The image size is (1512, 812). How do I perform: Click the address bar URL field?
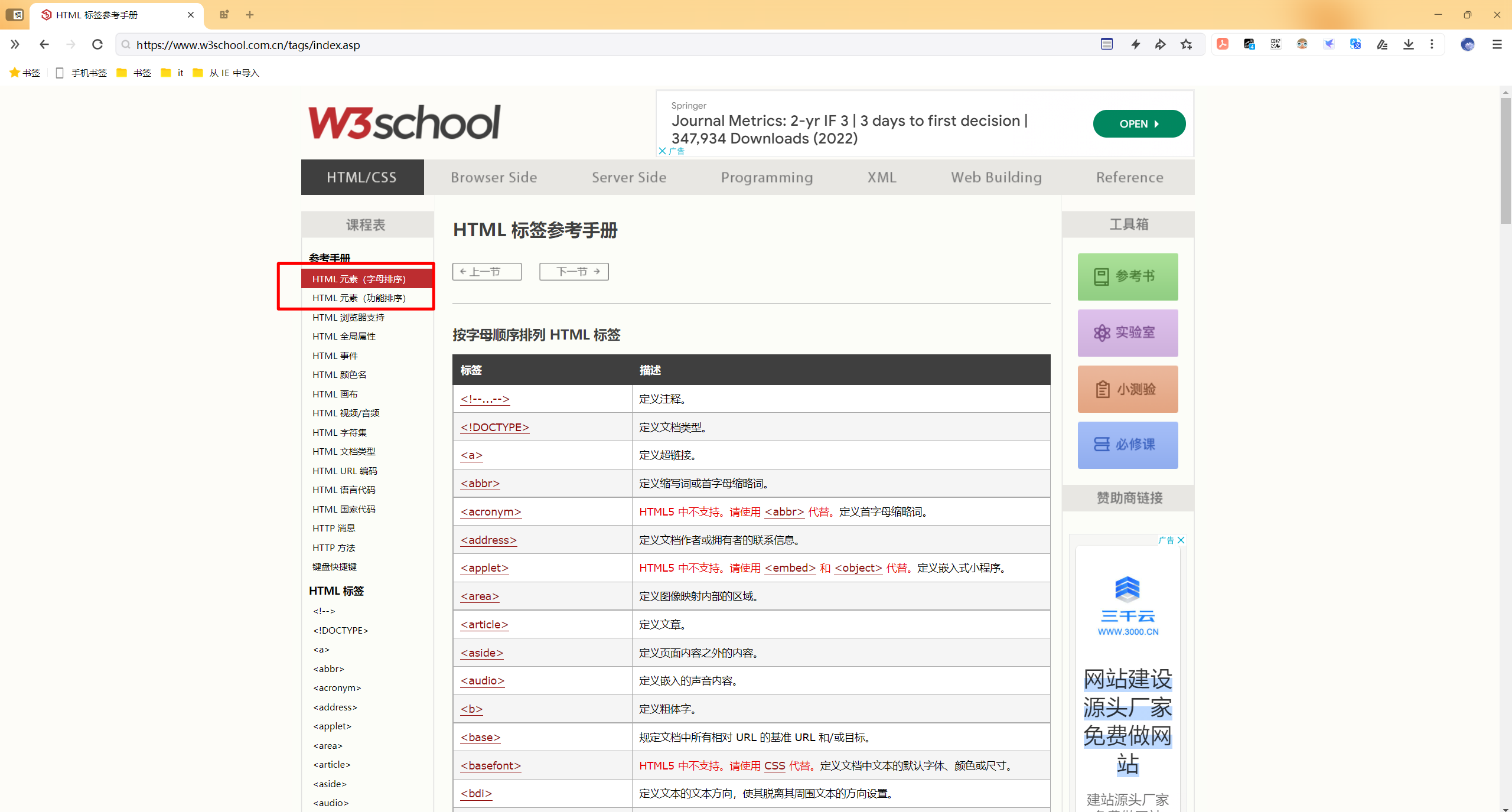(608, 45)
